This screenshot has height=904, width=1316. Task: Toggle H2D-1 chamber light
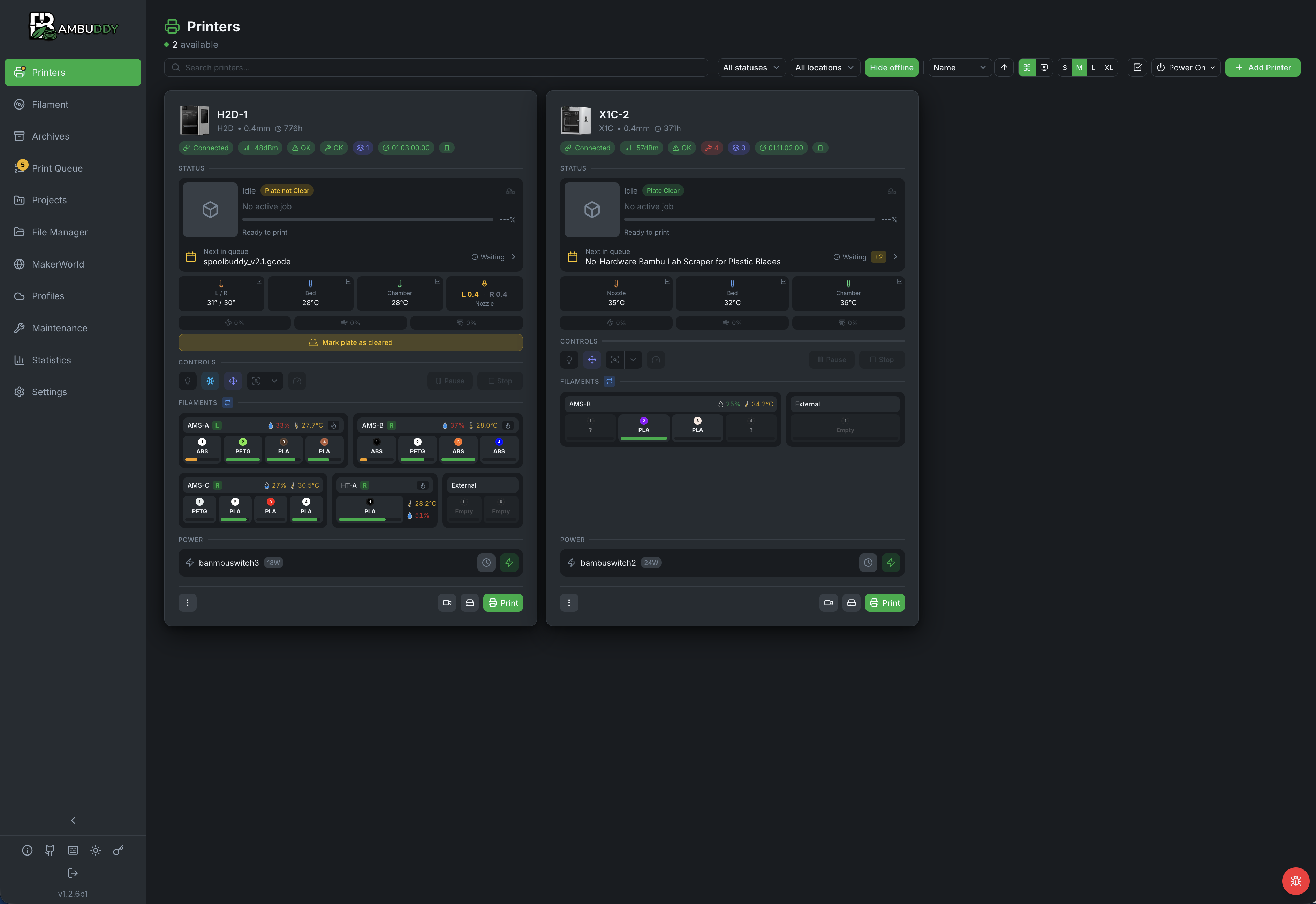point(188,381)
